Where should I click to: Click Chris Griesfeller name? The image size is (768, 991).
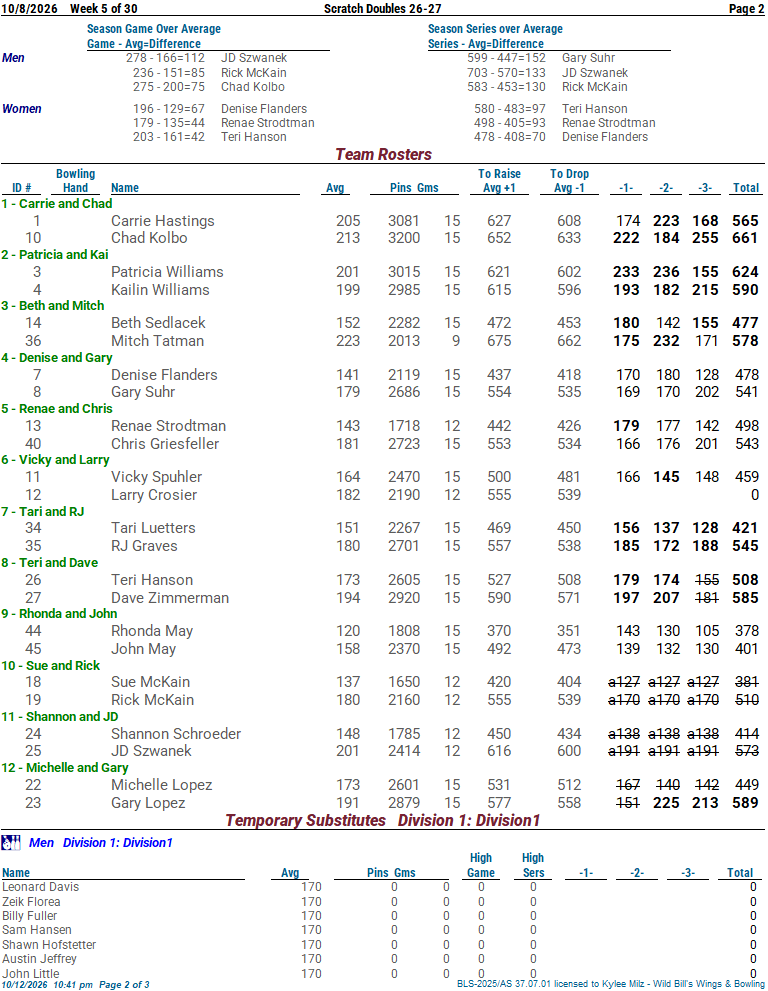point(165,444)
